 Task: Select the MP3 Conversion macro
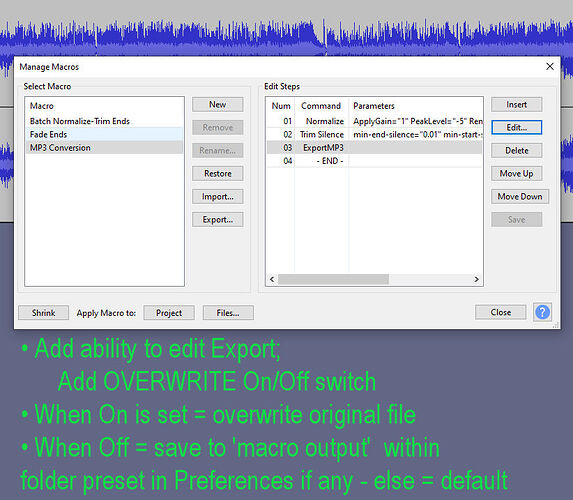(104, 148)
